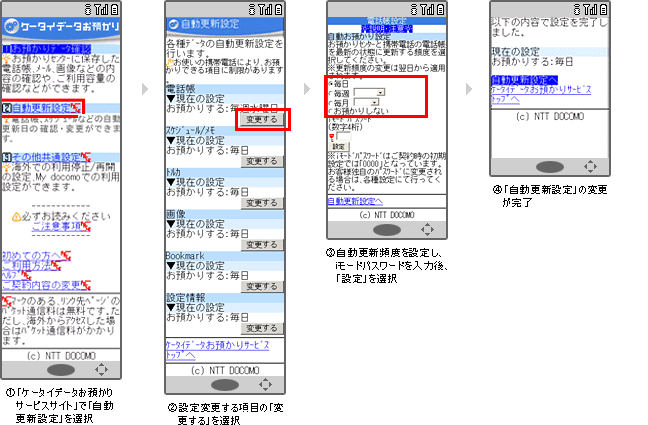648x425 pixels.
Task: Click the battery icon on fourth phone status bar
Action: (x=603, y=9)
